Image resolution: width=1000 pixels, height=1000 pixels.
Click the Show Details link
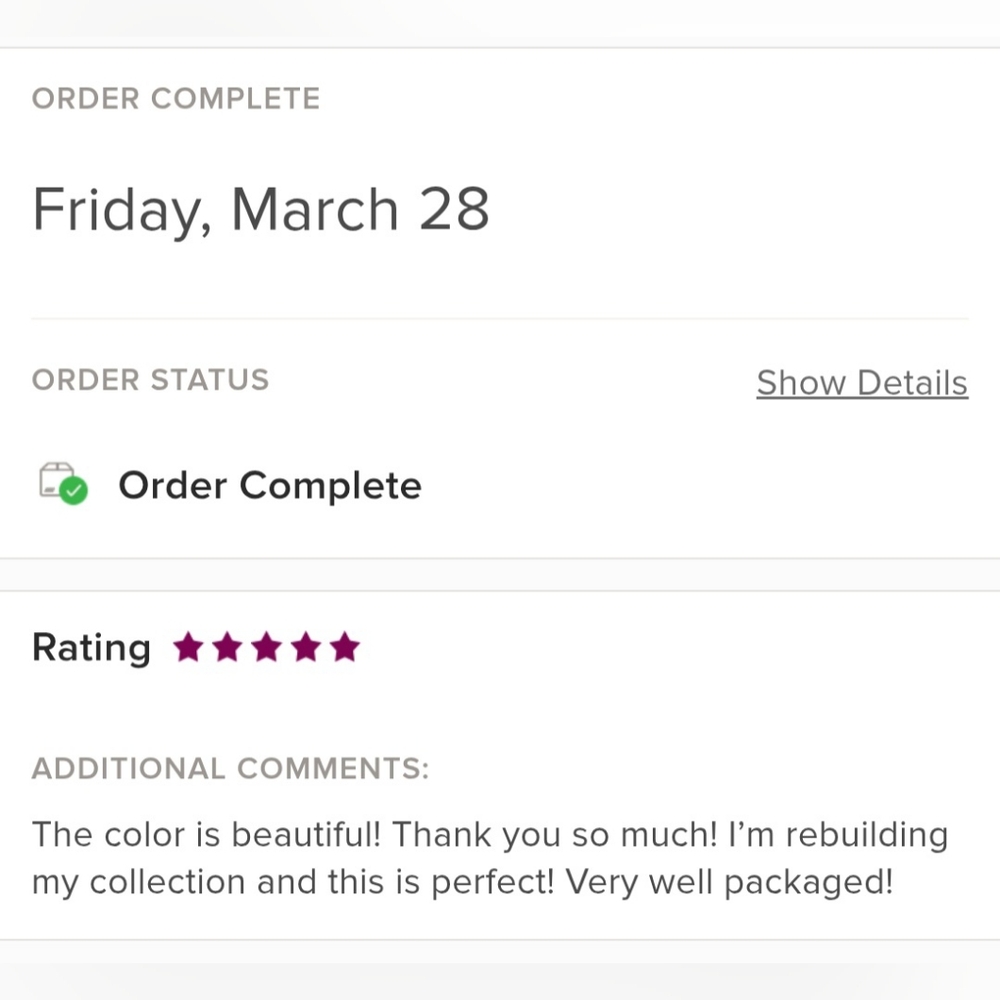861,383
